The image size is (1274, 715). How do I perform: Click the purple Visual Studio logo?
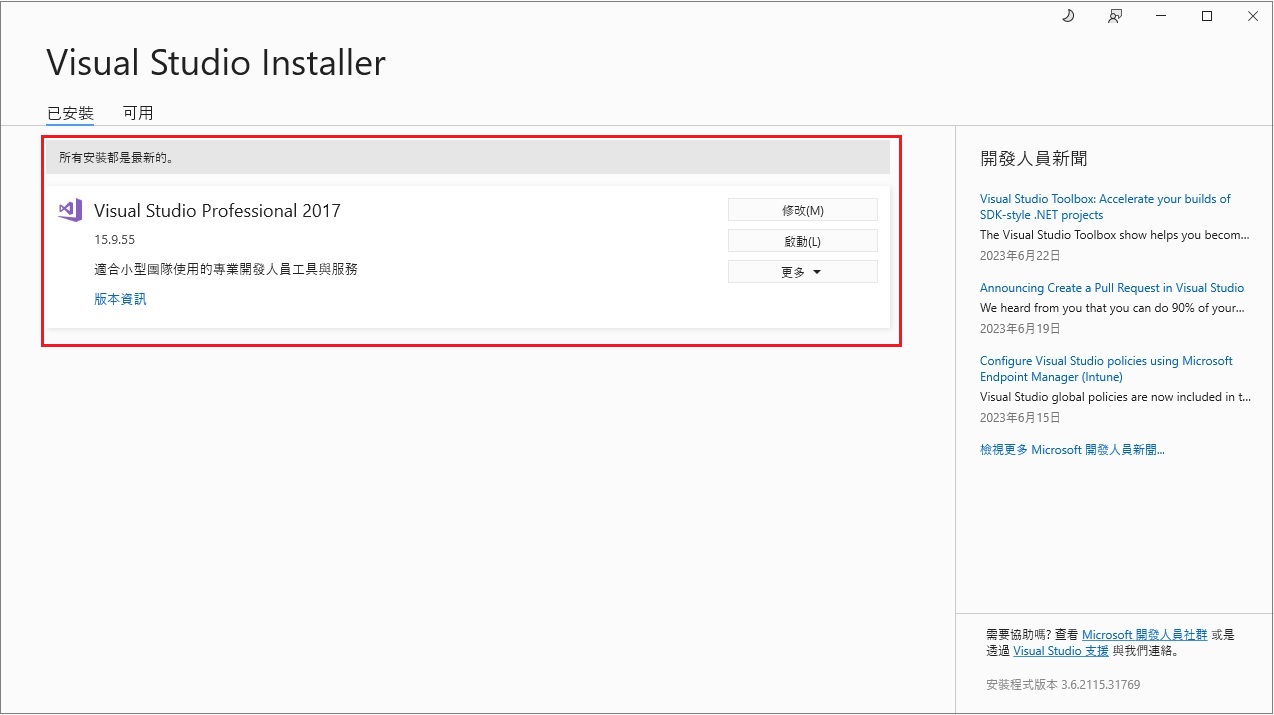[x=70, y=210]
